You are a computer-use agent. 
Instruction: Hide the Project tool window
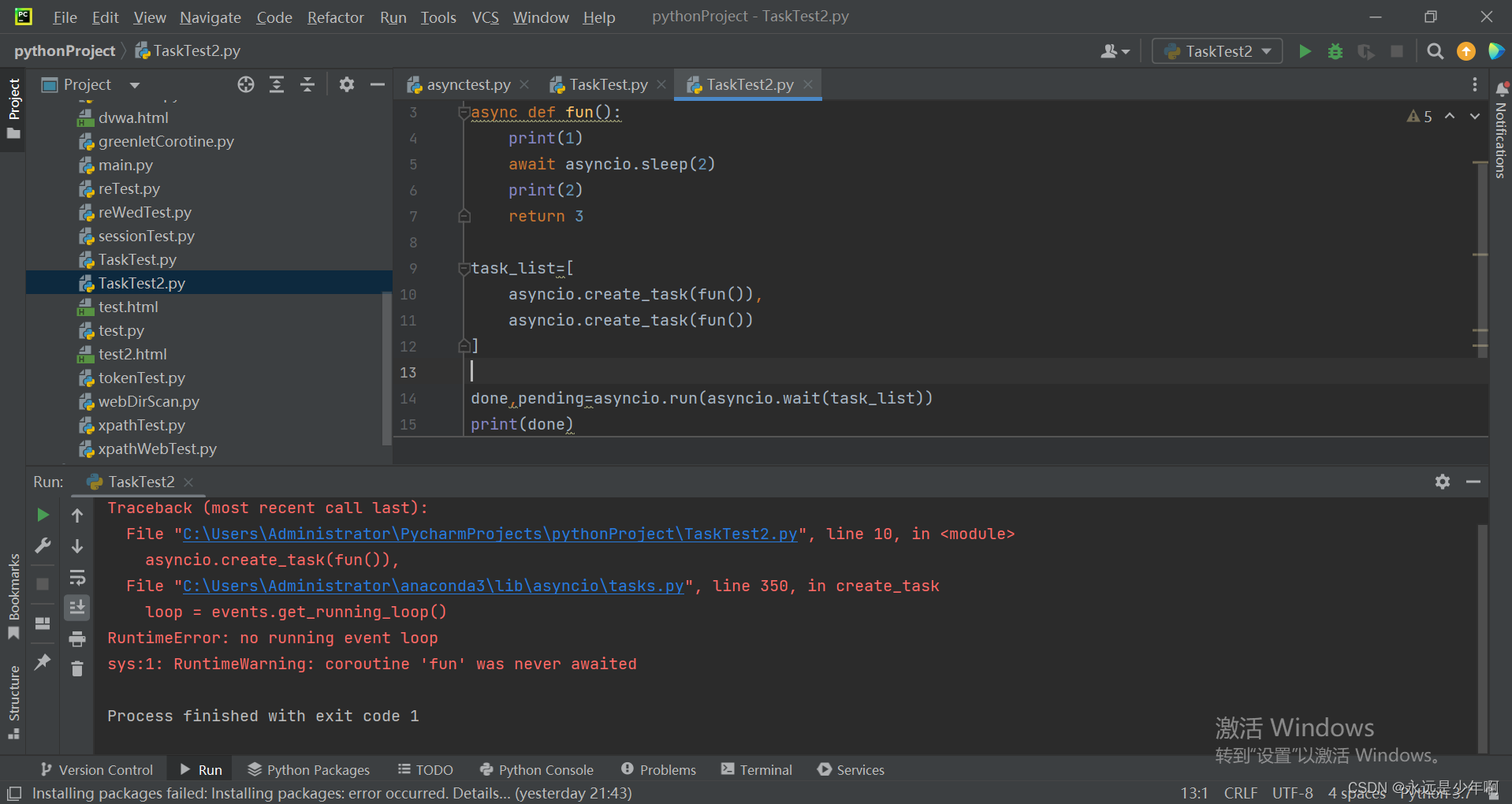pyautogui.click(x=378, y=84)
